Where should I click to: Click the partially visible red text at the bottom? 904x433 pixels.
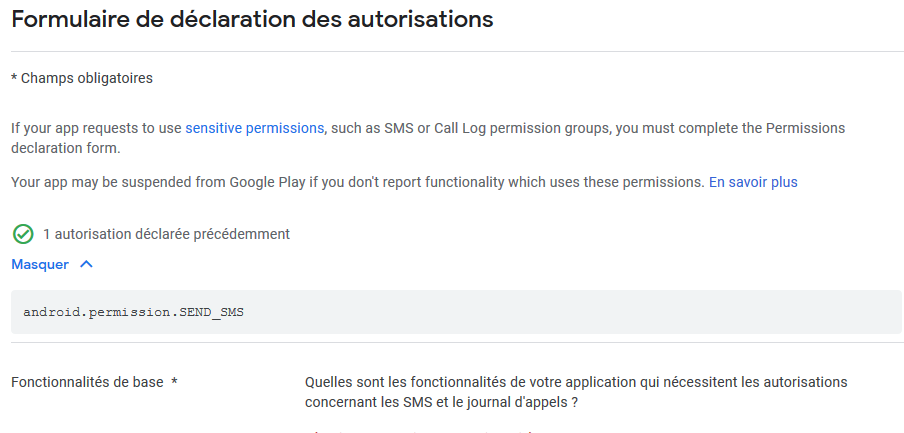420,430
